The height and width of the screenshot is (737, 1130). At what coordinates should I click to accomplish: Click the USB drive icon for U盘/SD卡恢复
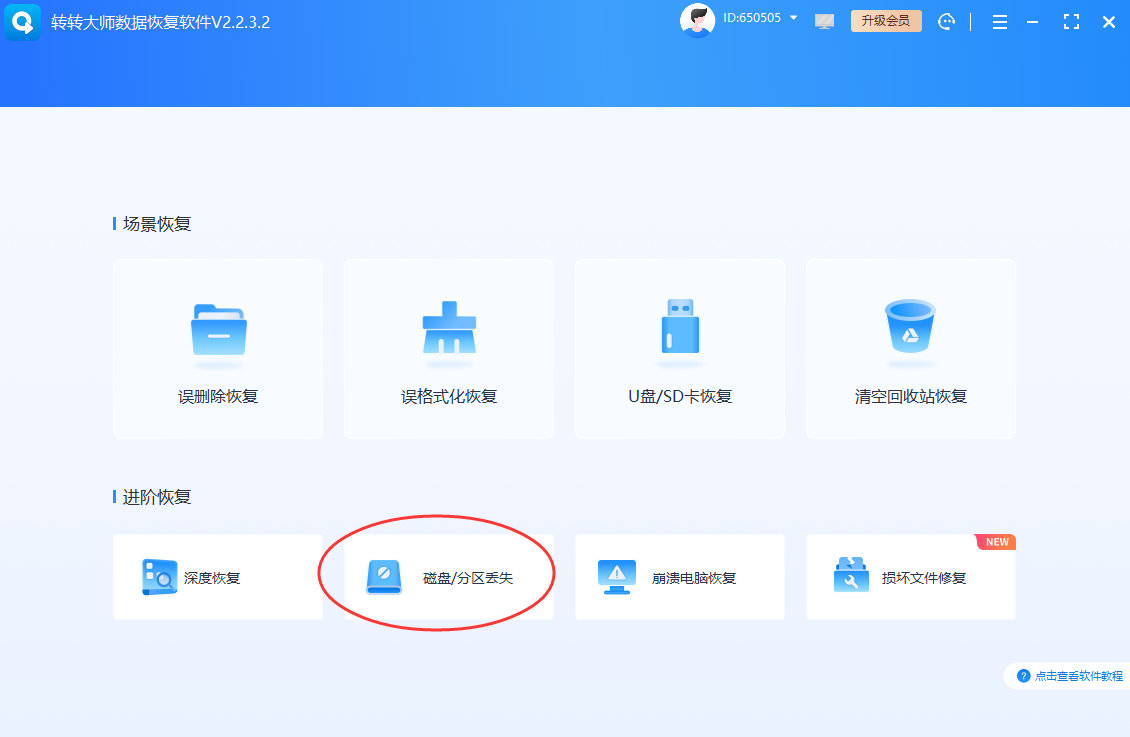click(680, 327)
